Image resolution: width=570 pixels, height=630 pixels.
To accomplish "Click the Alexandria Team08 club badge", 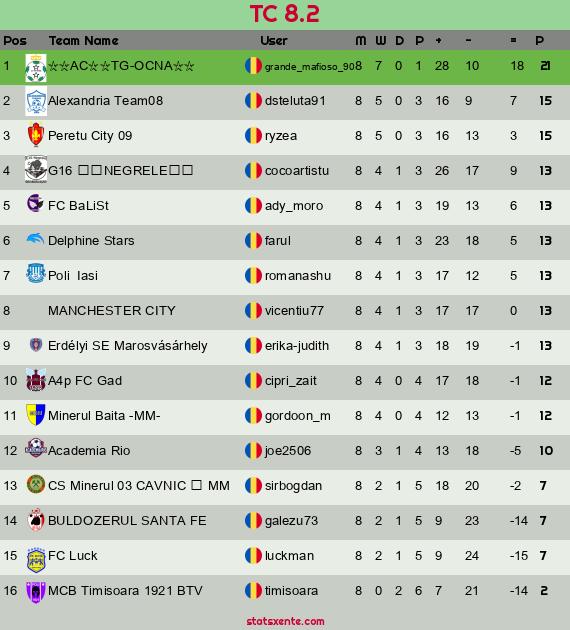I will [x=36, y=102].
